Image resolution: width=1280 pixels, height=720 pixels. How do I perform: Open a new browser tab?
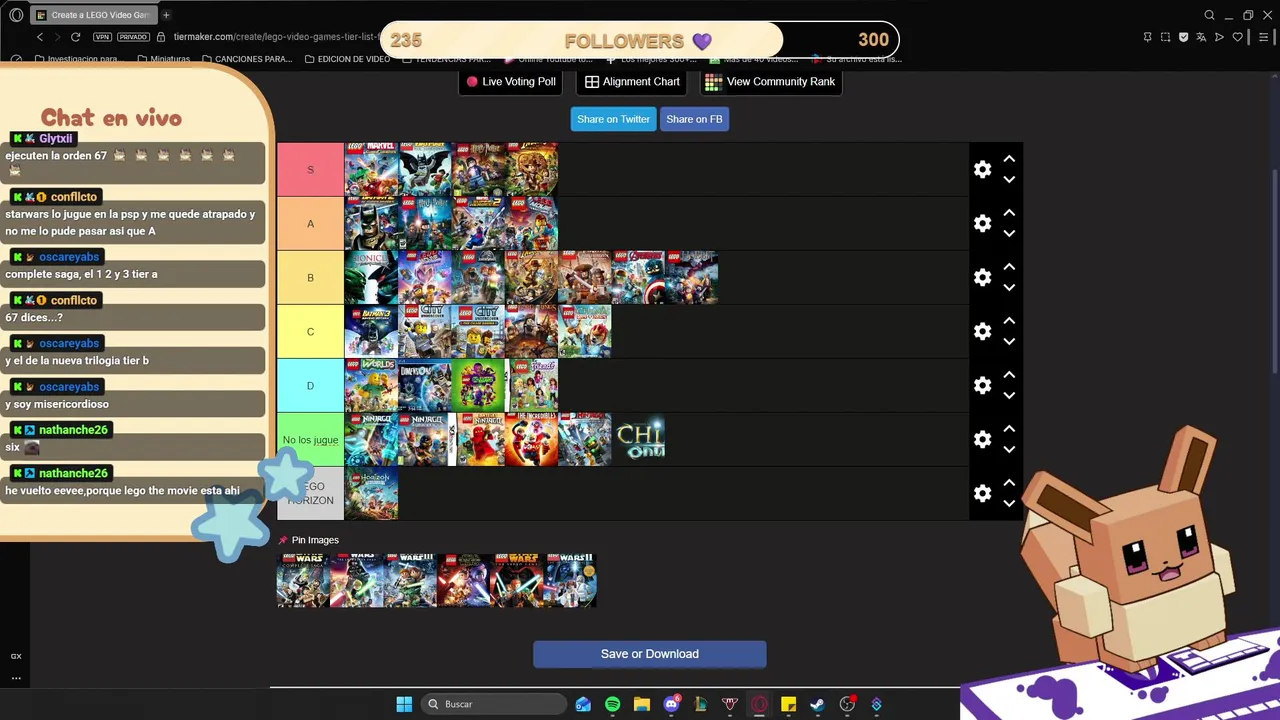166,15
